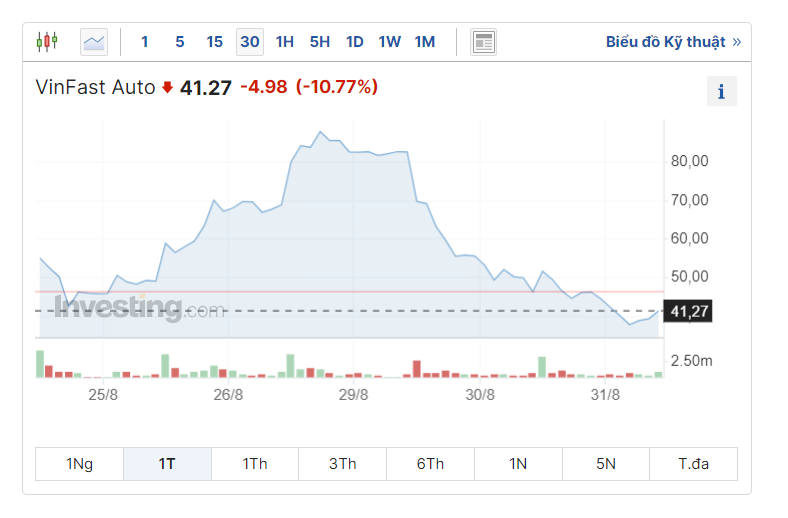Select the 5H interval
This screenshot has height=518, width=788.
click(x=320, y=42)
